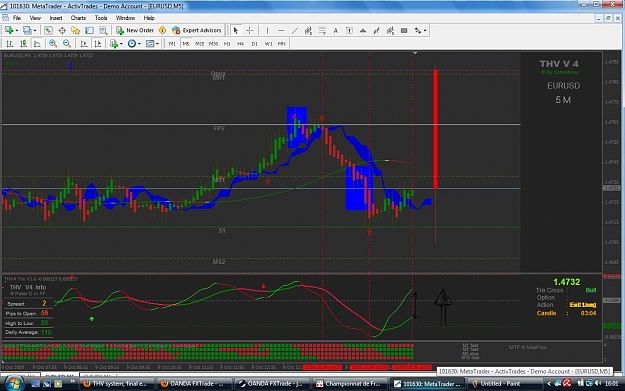Select the Line Chart display icon
This screenshot has height=391, width=625.
coord(37,44)
